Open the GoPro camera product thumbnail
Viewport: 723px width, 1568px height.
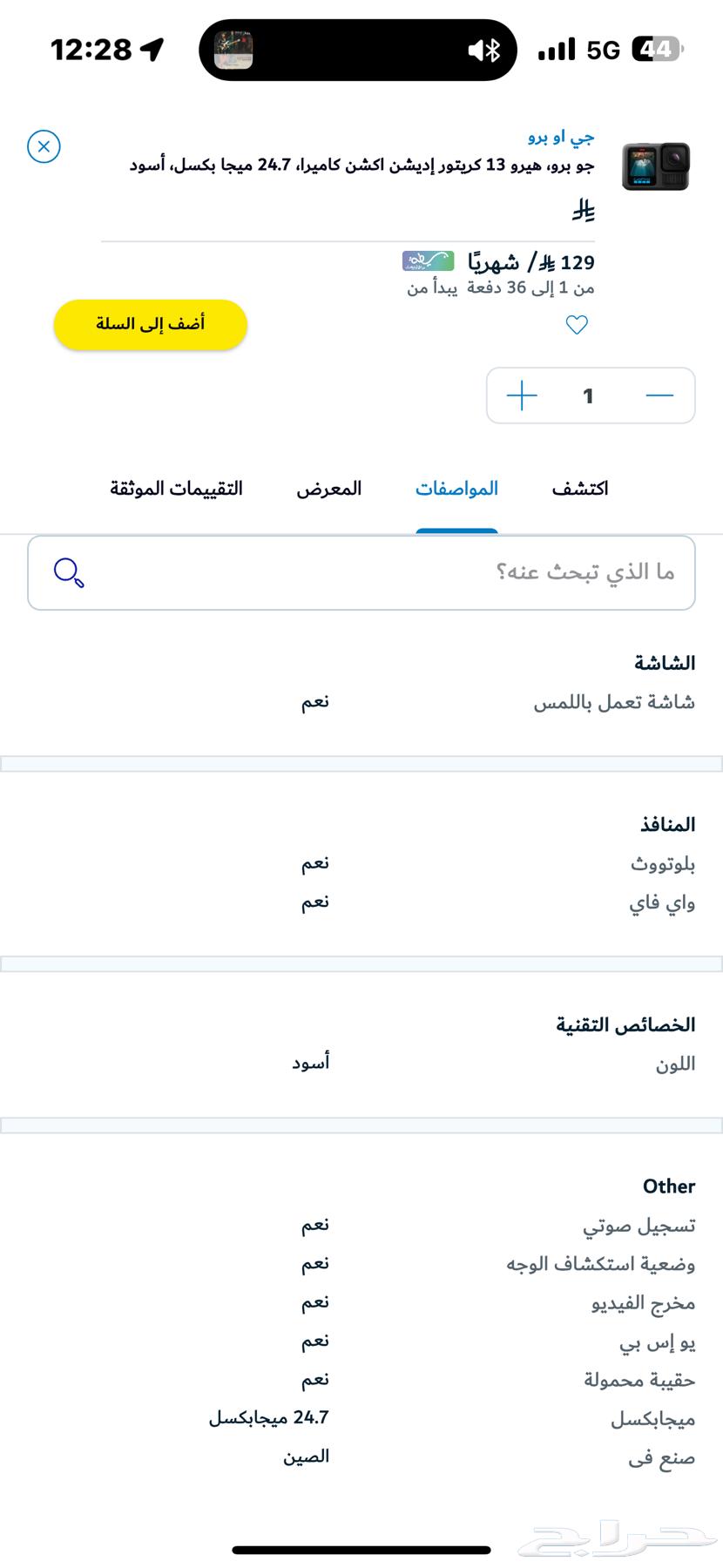(x=655, y=166)
